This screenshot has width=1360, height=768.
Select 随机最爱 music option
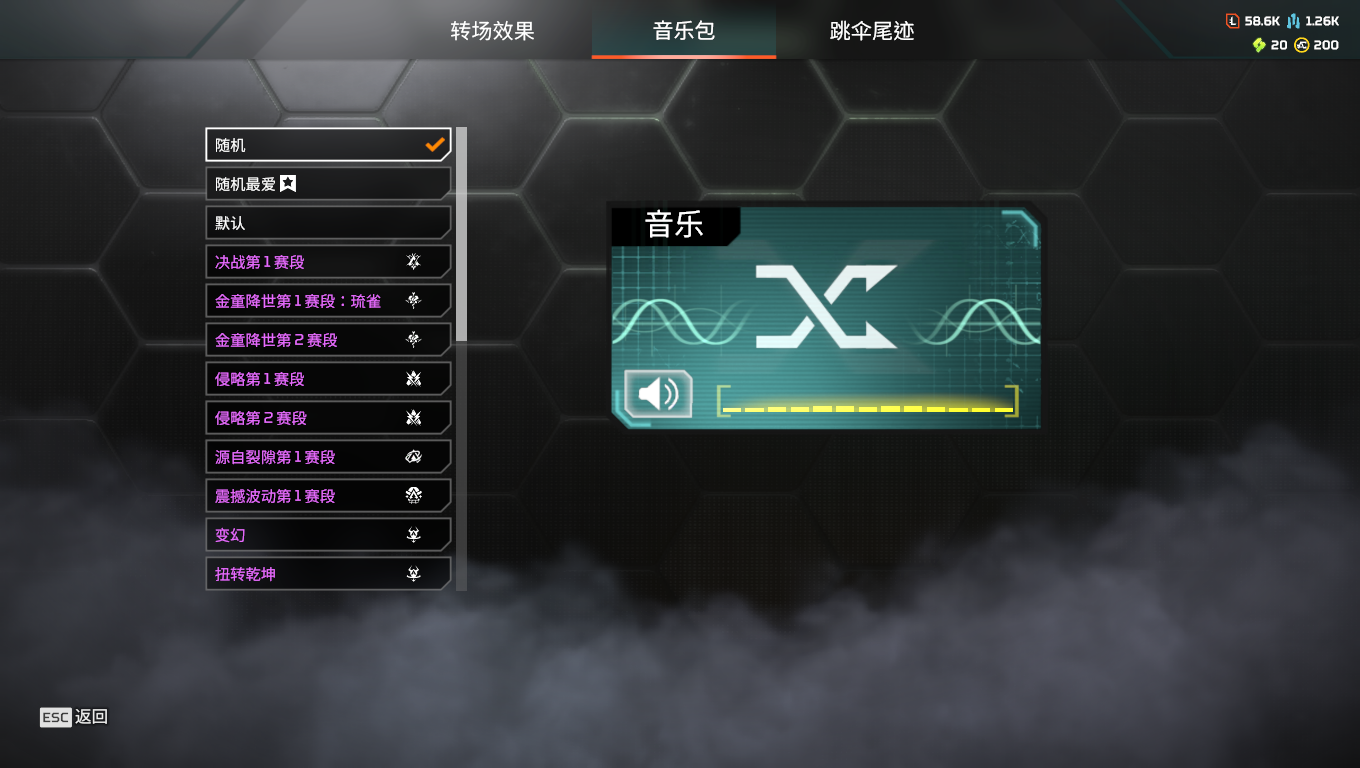point(328,184)
